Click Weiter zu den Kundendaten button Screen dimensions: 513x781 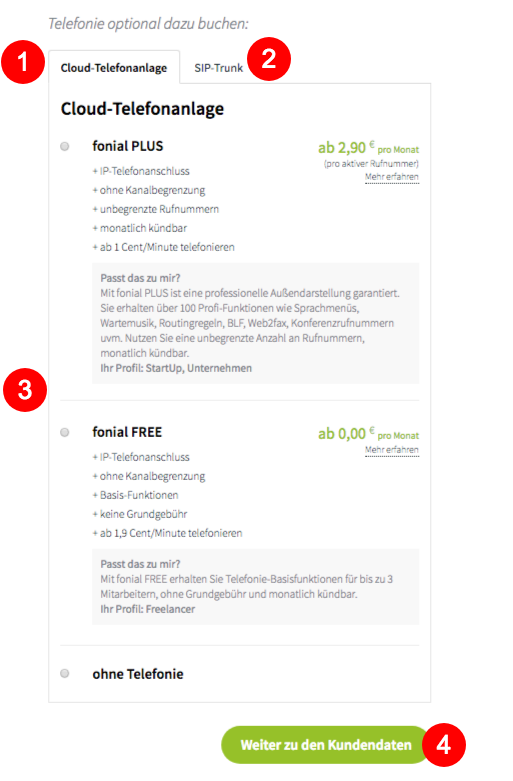[x=326, y=745]
